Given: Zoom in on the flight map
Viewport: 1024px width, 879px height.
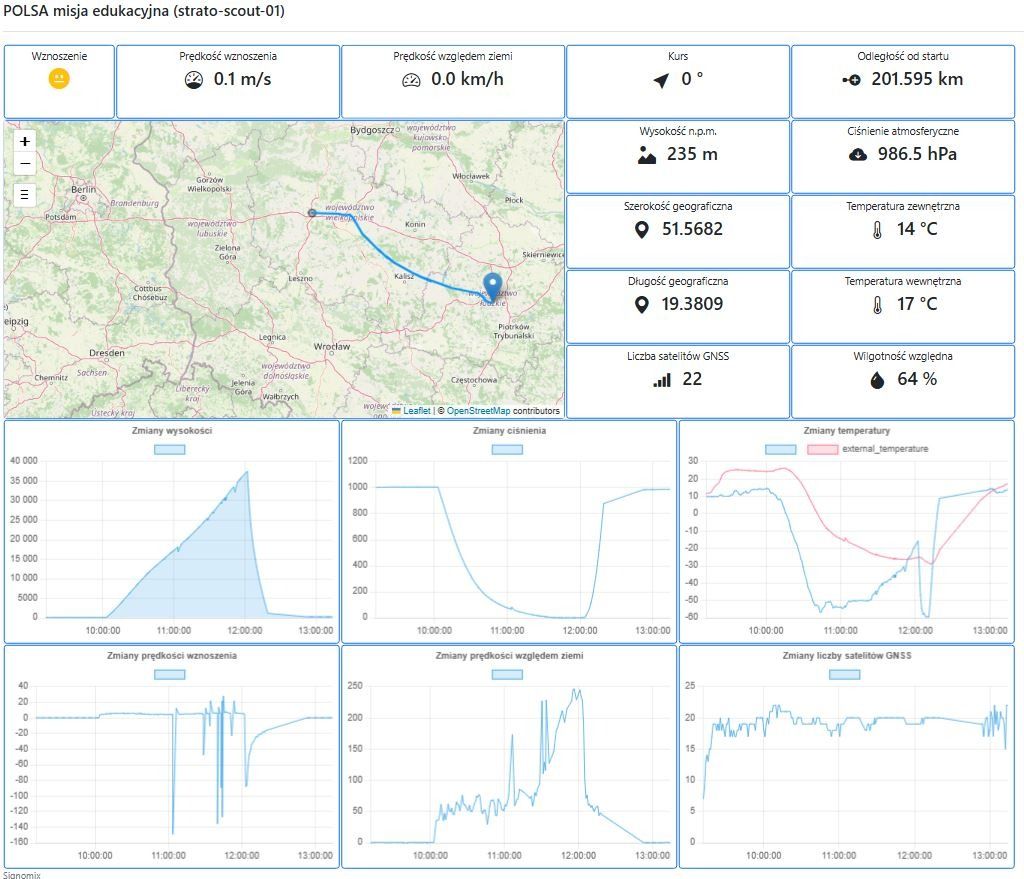Looking at the screenshot, I should point(25,141).
